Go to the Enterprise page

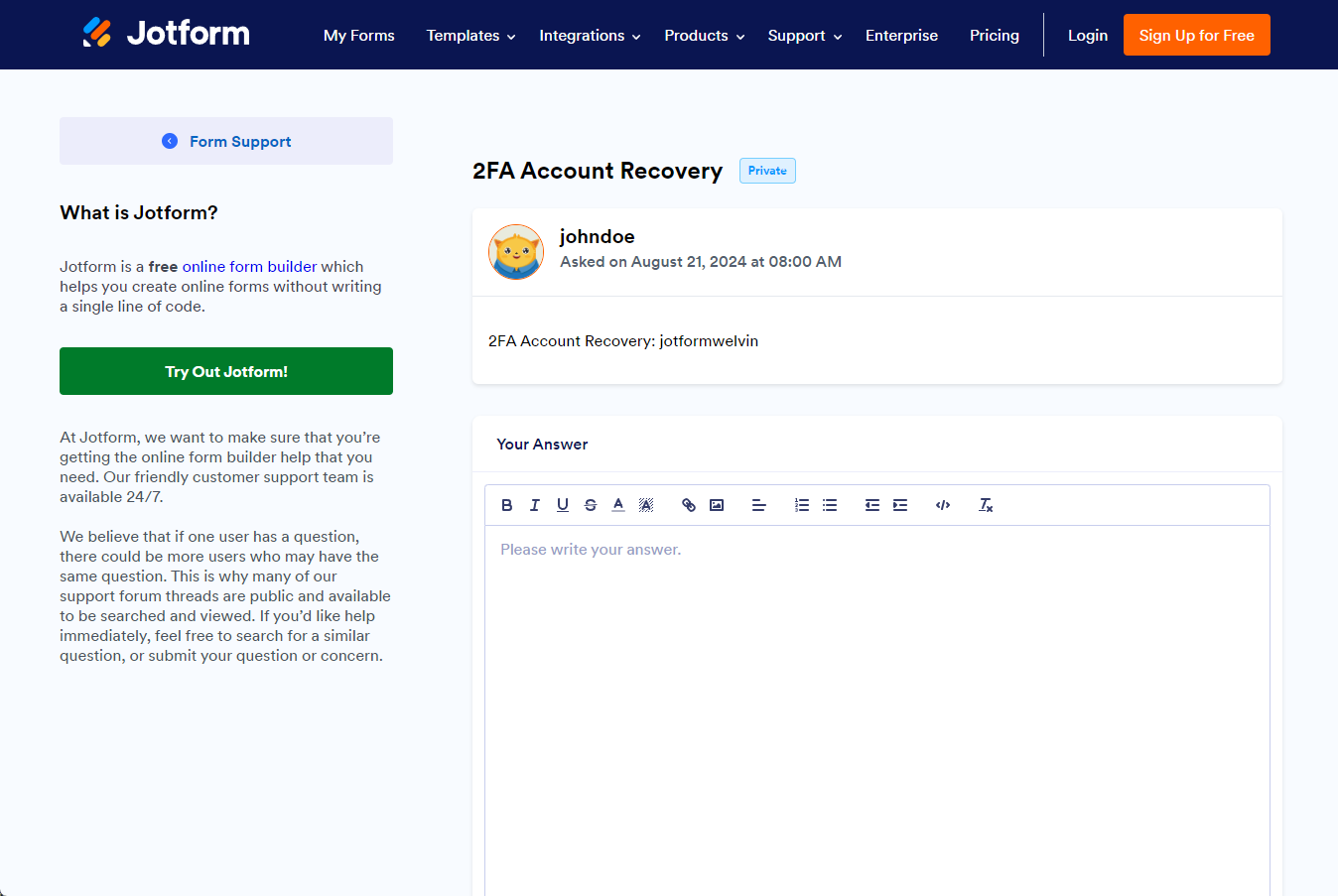tap(901, 36)
